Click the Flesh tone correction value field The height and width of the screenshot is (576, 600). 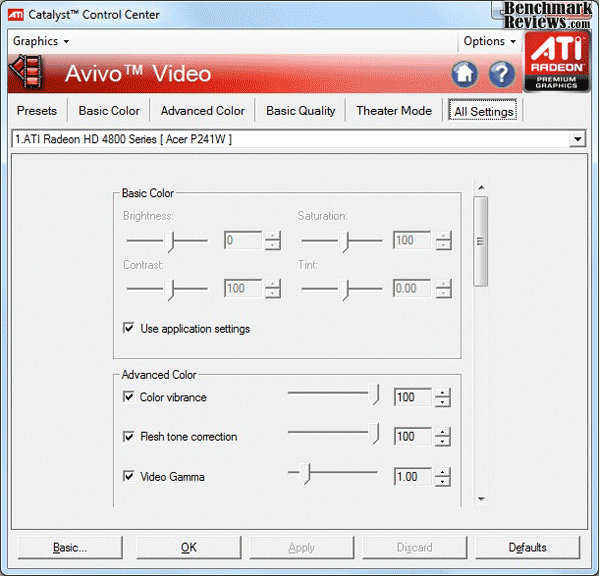pos(412,436)
